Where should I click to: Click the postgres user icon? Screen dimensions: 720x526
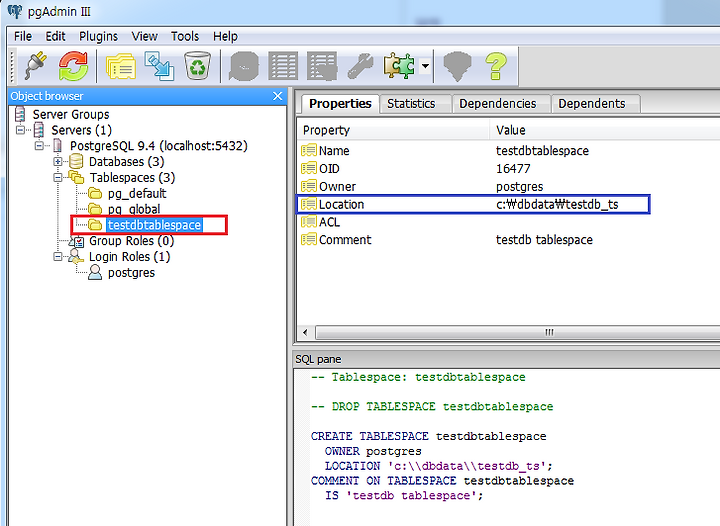95,273
